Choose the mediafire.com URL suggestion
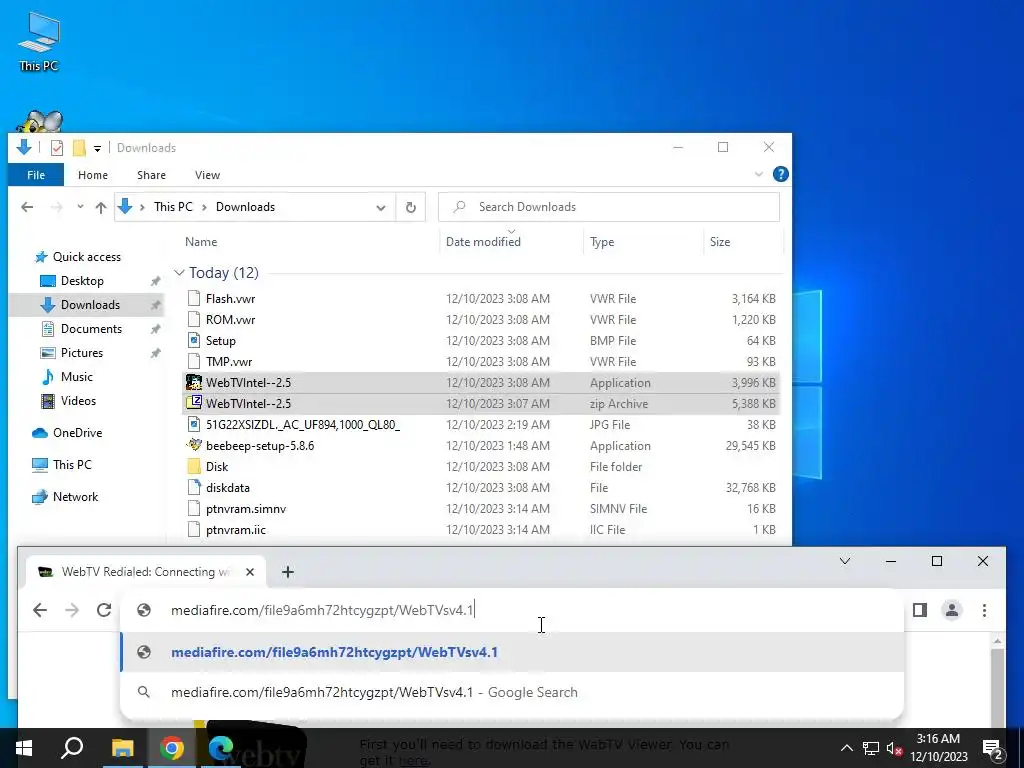 coord(512,652)
